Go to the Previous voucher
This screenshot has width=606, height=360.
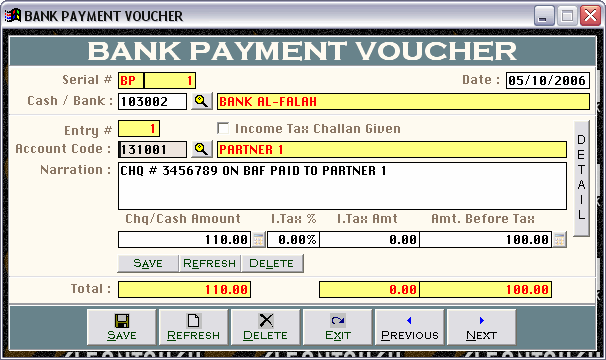[409, 327]
